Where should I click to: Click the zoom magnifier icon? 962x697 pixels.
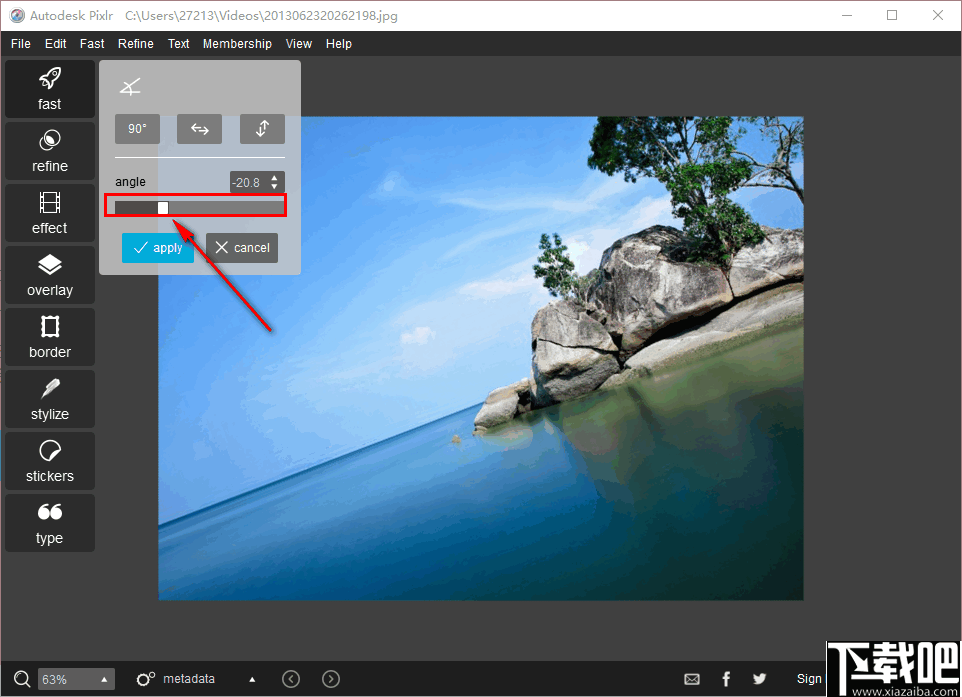(x=22, y=679)
